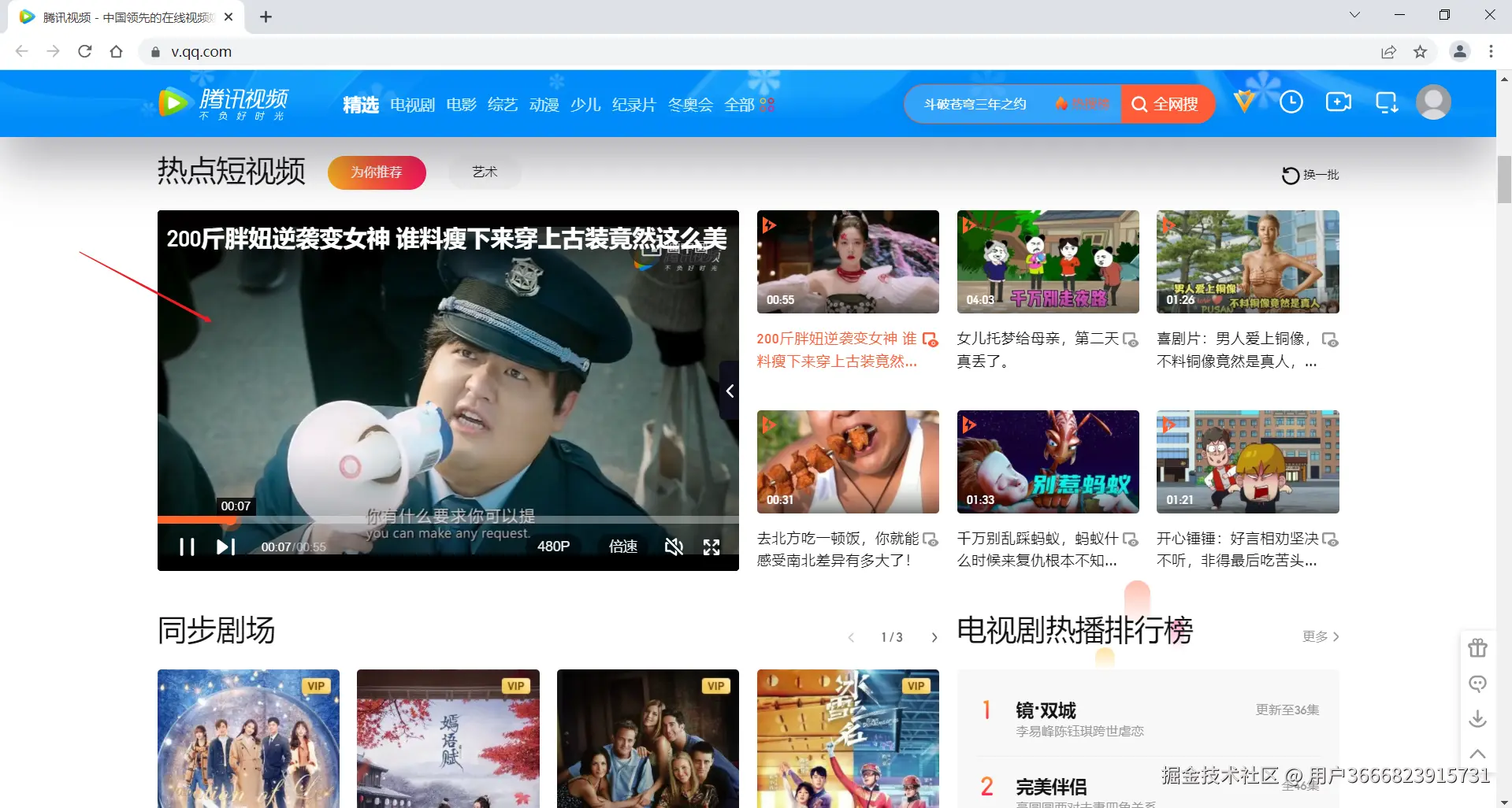
Task: Open the feedback chat sidebar icon
Action: [1477, 684]
